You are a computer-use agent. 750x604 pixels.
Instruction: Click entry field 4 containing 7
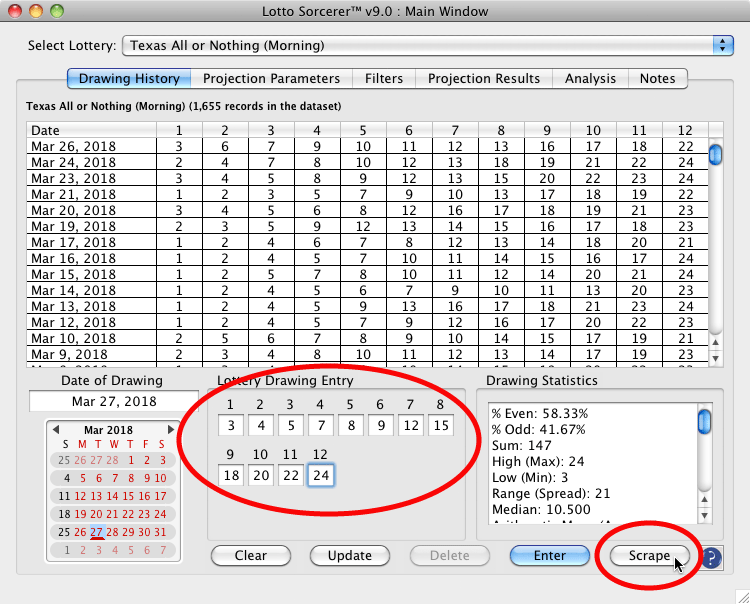[321, 425]
